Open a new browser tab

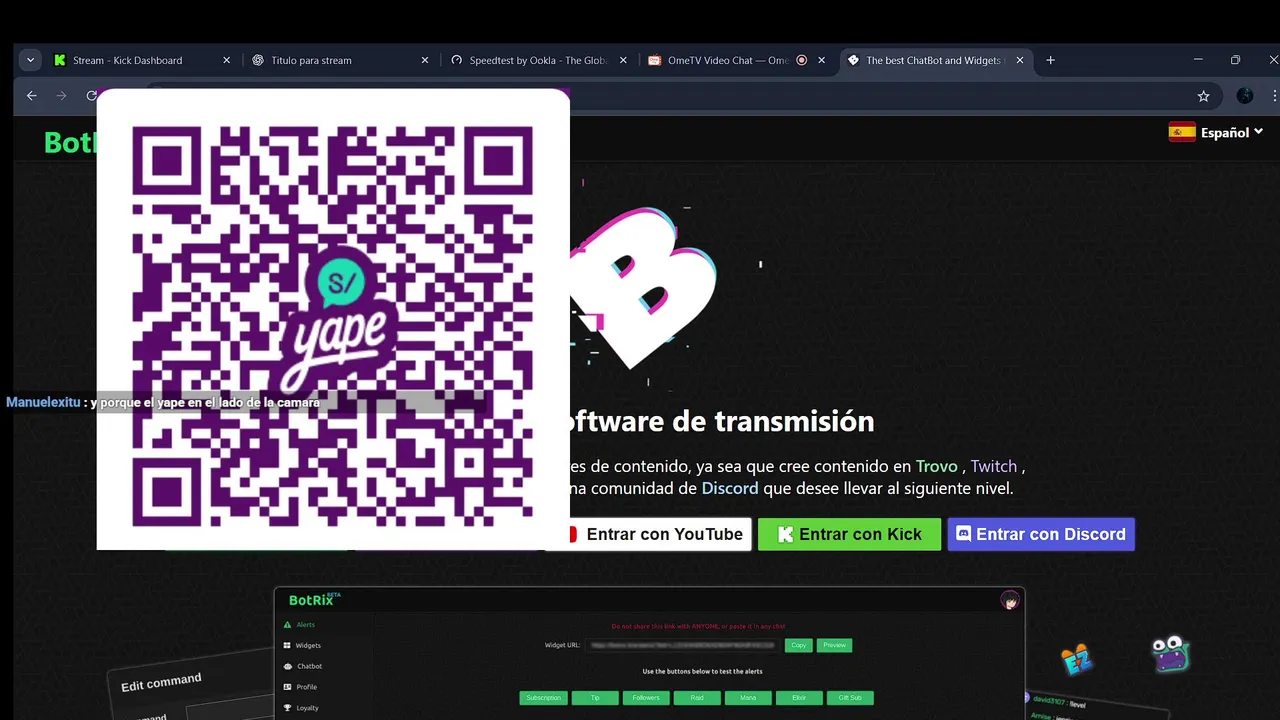click(1050, 60)
